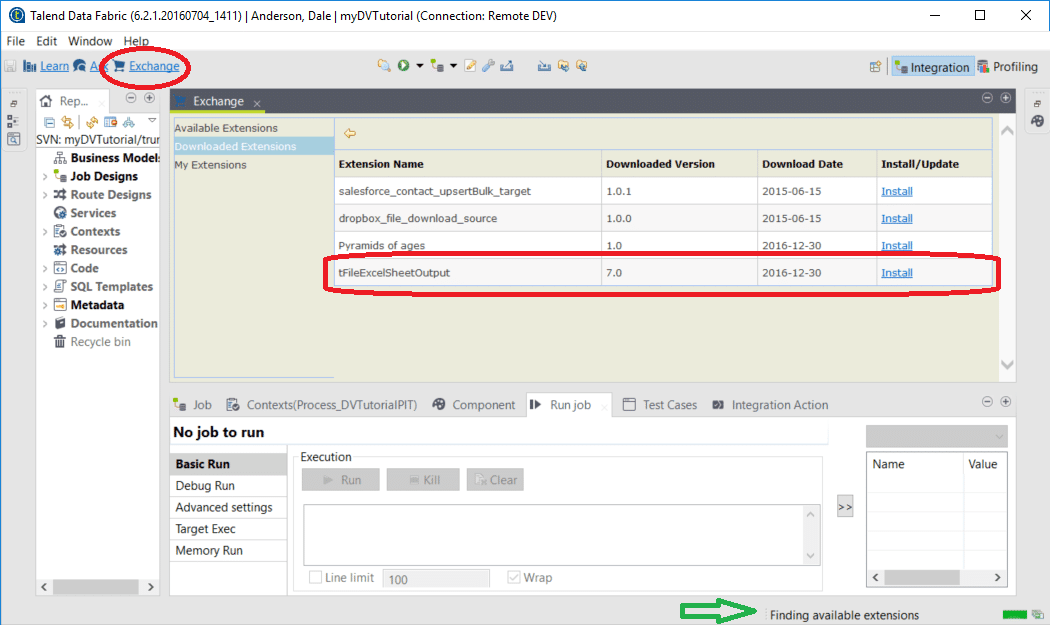Toggle the Line limit checkbox
This screenshot has width=1050, height=625.
pos(315,577)
